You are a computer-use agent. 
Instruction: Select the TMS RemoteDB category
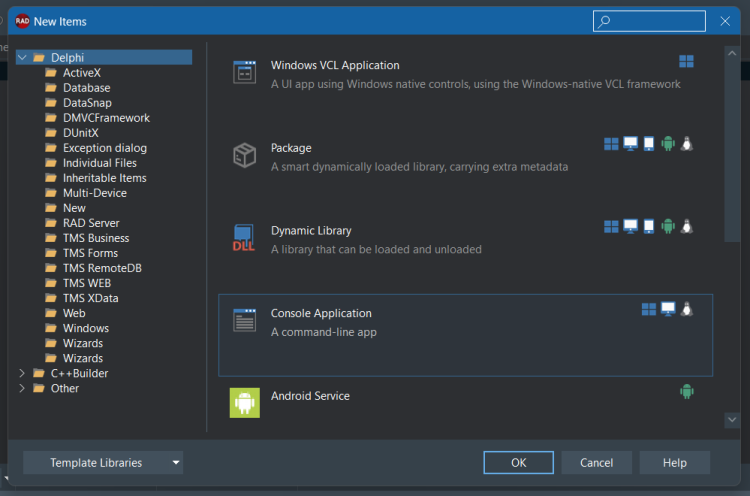click(x=102, y=268)
